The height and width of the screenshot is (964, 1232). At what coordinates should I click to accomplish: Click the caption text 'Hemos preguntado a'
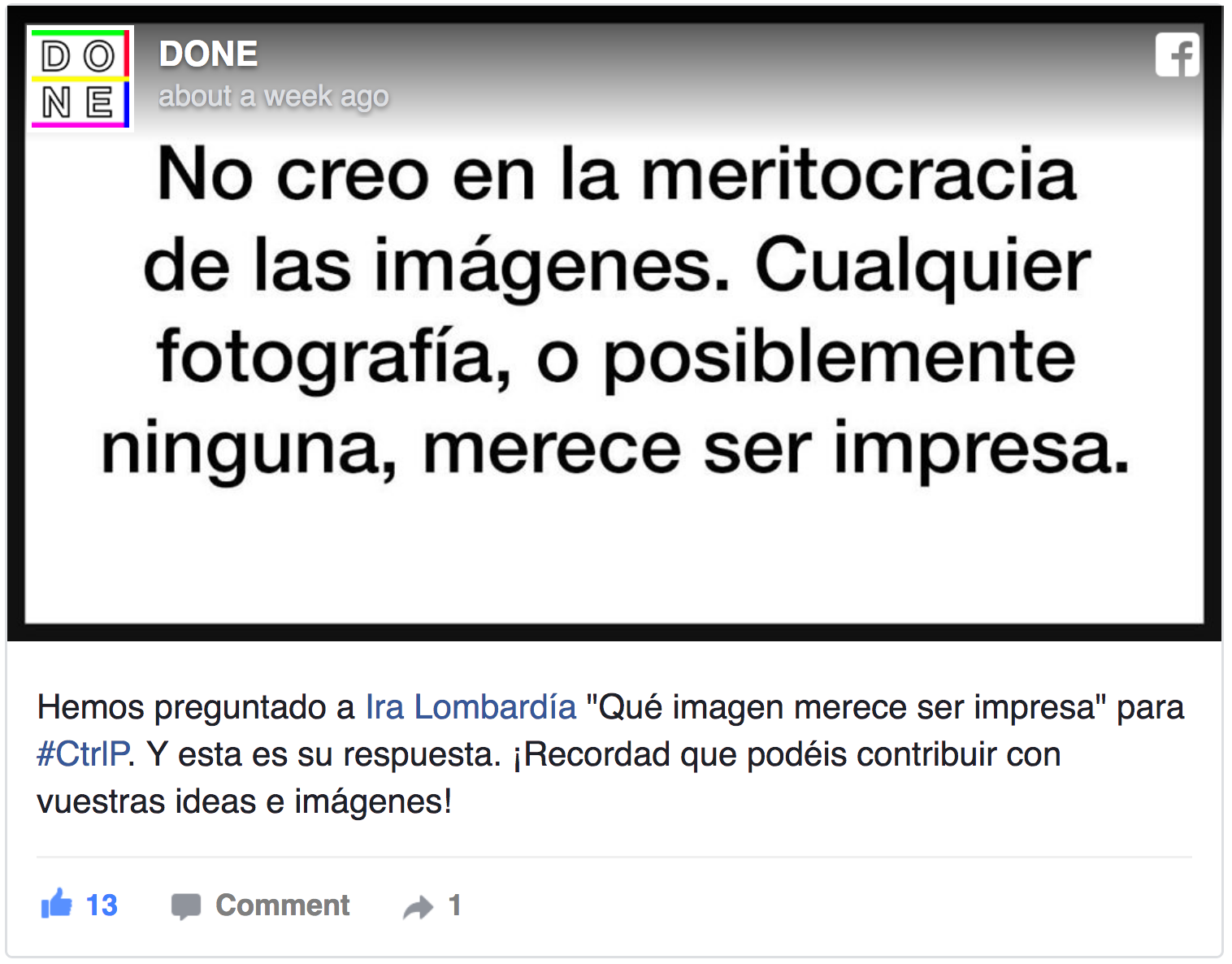[x=196, y=707]
